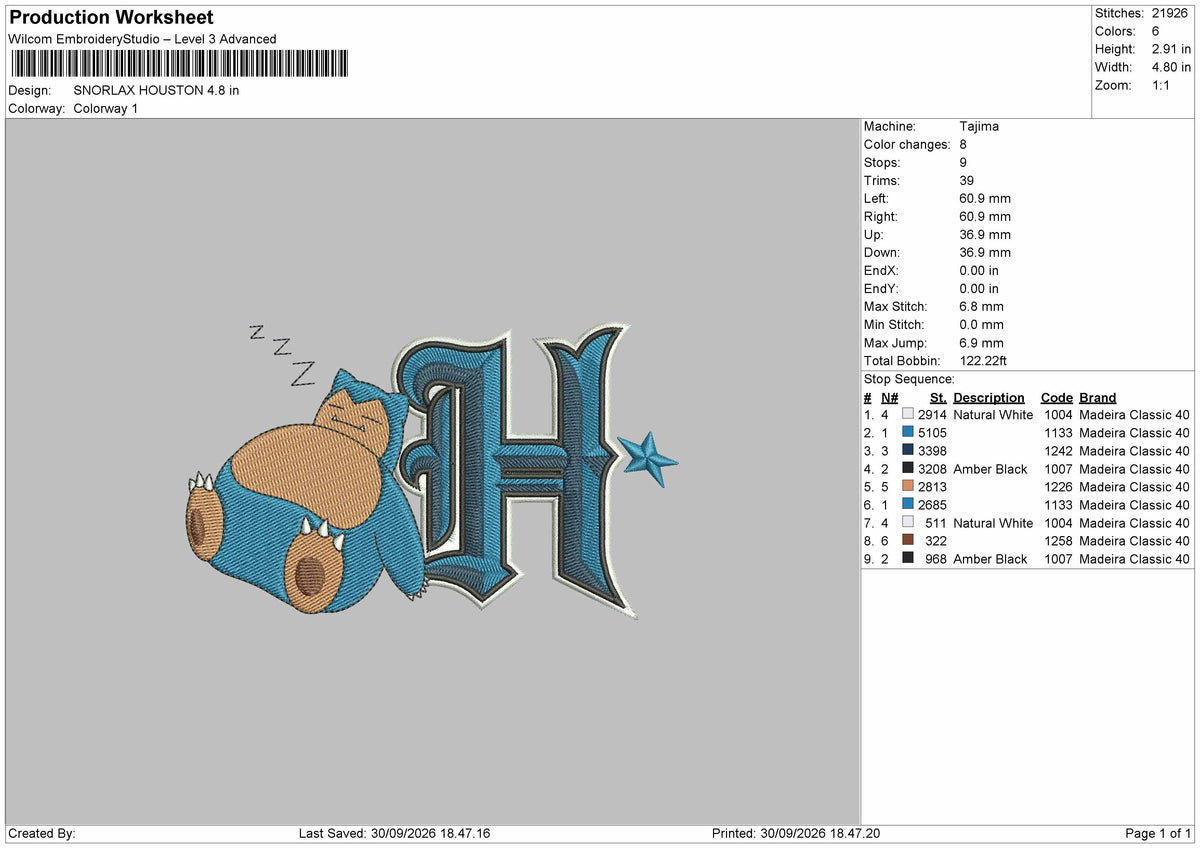This screenshot has height=848, width=1200.
Task: Click the Height value 2.91 in
Action: [x=1172, y=49]
